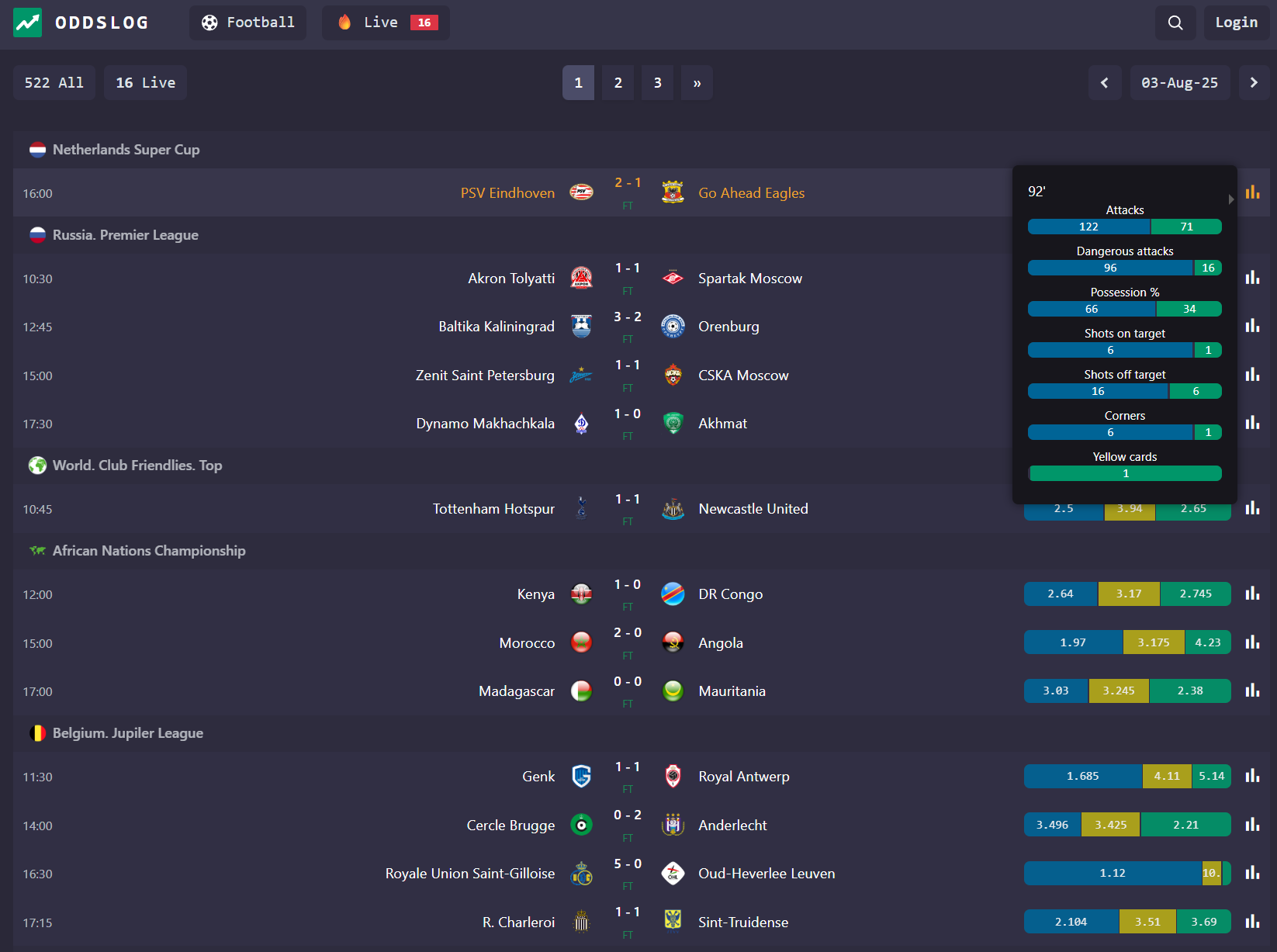This screenshot has width=1277, height=952.
Task: Open stats chart icon for Kenya match
Action: tap(1252, 594)
